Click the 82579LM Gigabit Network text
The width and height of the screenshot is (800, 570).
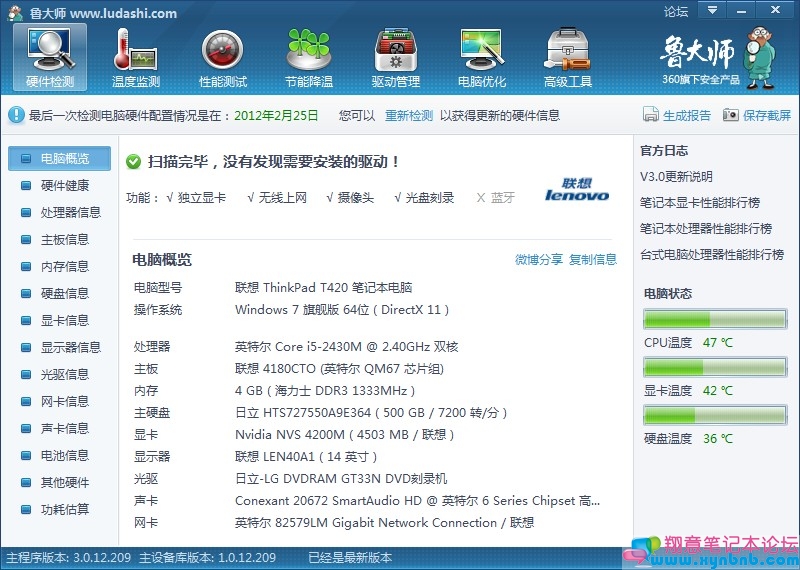point(384,523)
